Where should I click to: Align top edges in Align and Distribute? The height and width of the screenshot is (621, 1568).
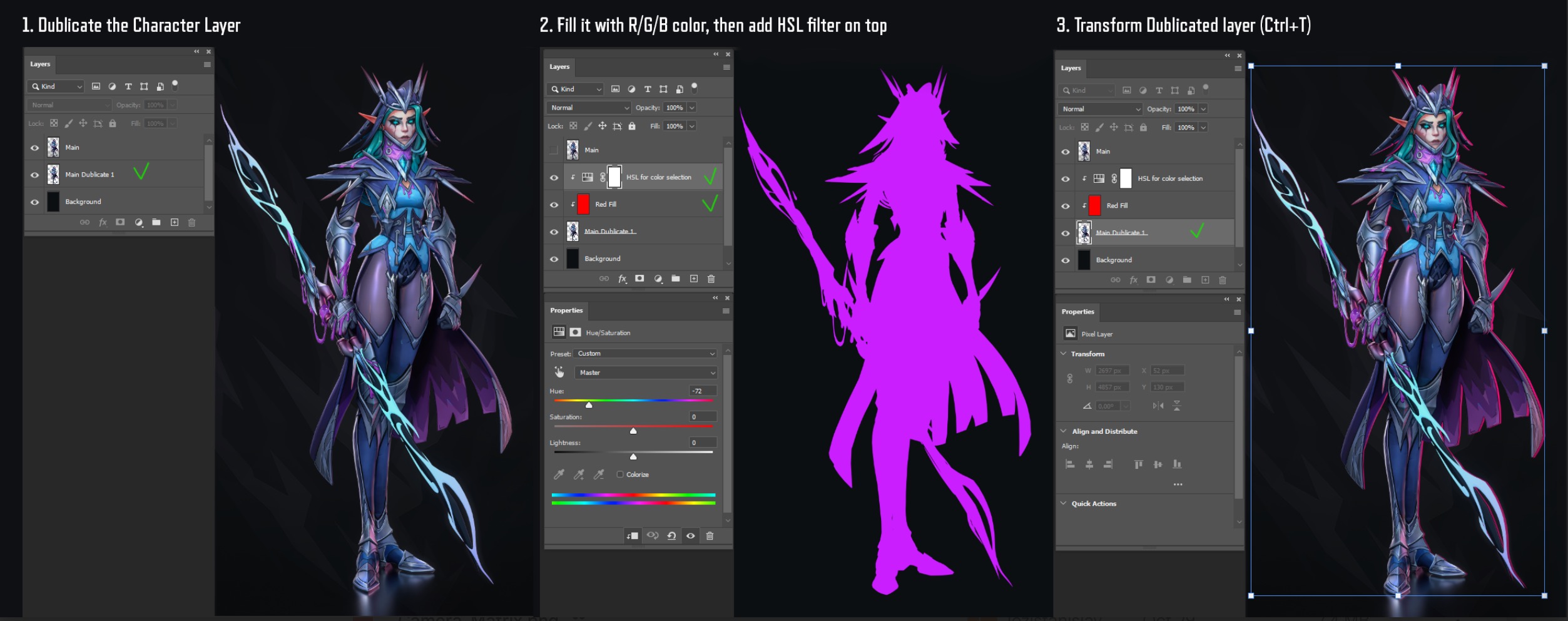point(1138,464)
